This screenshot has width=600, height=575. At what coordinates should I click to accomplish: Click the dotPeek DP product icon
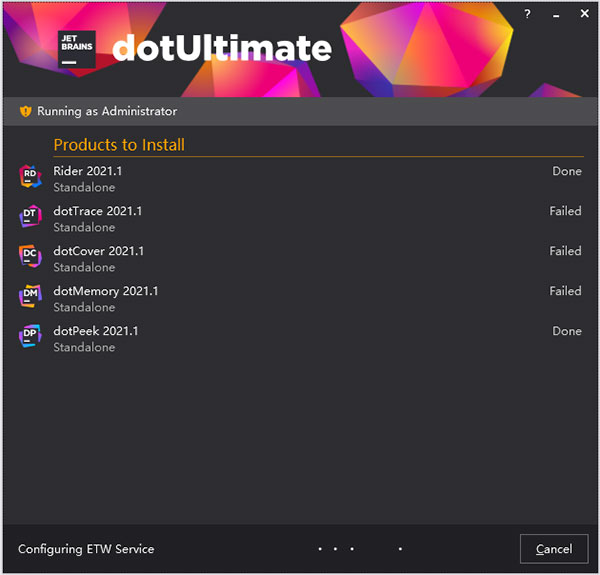pos(30,336)
